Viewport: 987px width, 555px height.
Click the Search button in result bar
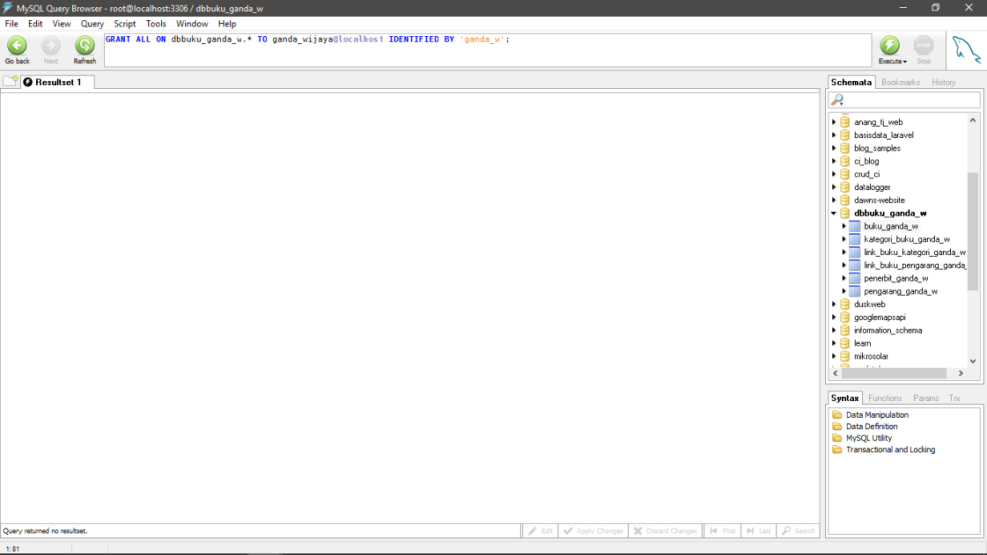pos(798,531)
